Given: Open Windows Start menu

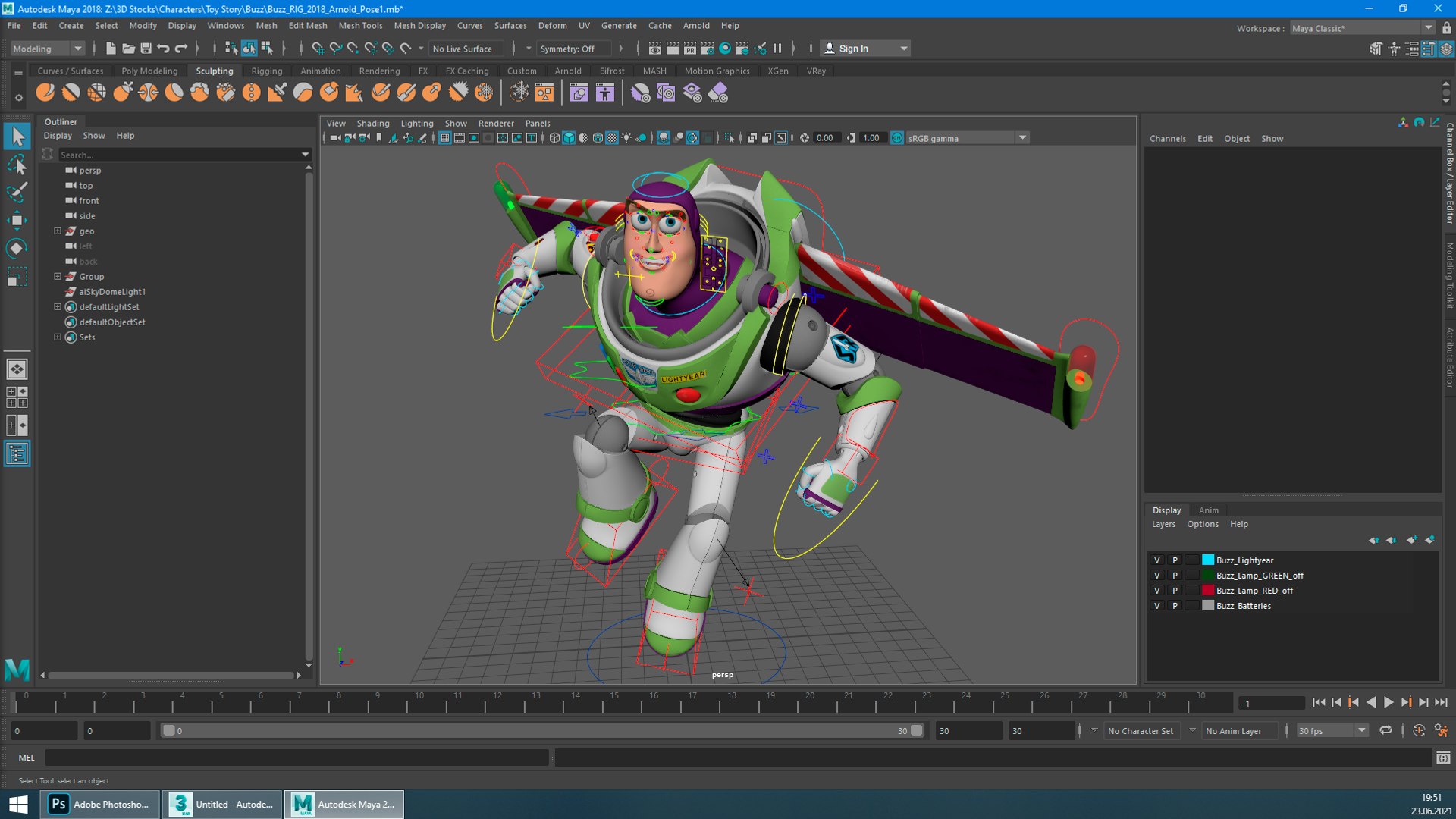Looking at the screenshot, I should 18,804.
